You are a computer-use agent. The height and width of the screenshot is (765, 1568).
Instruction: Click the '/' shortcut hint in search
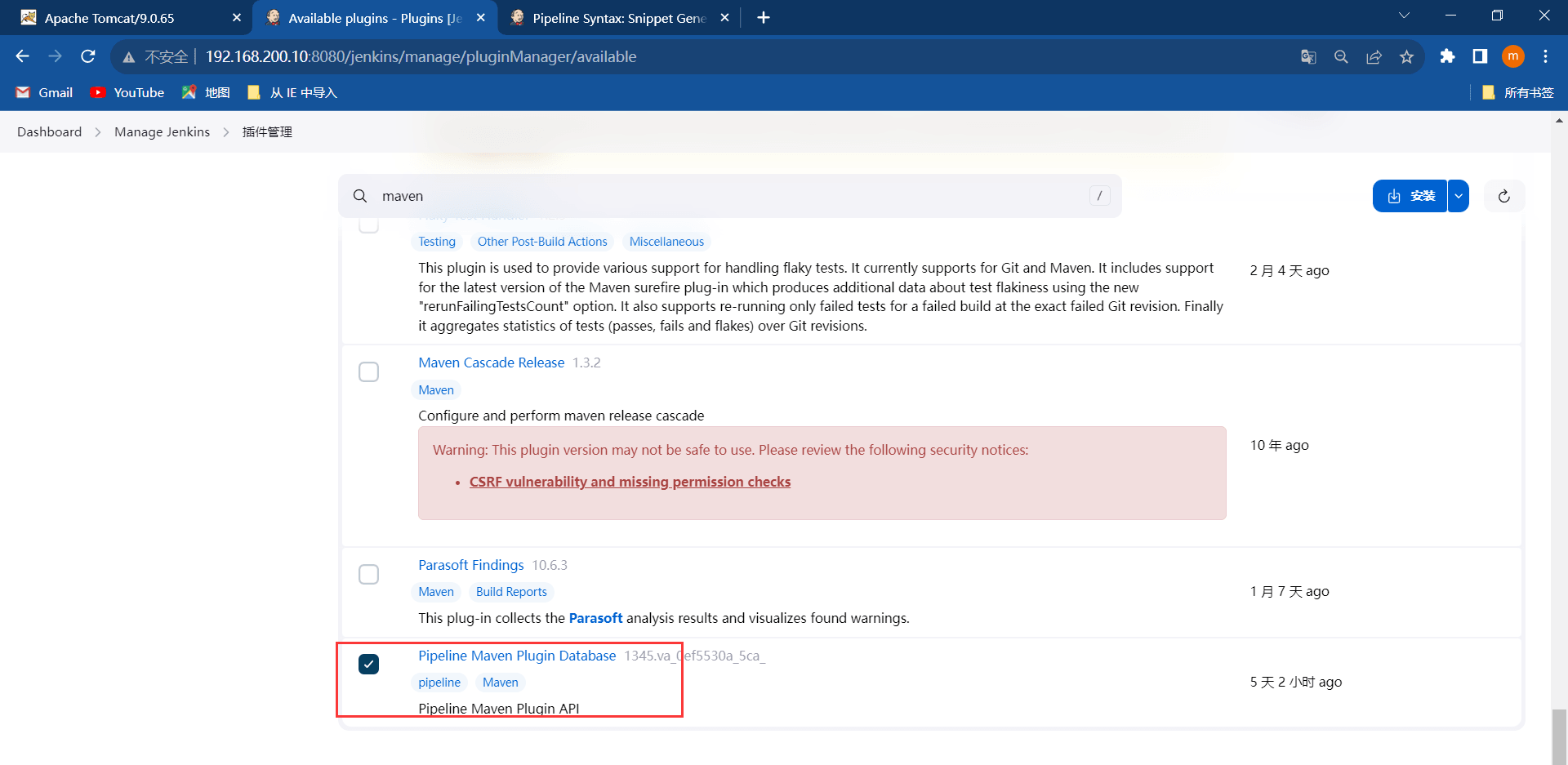tap(1099, 196)
